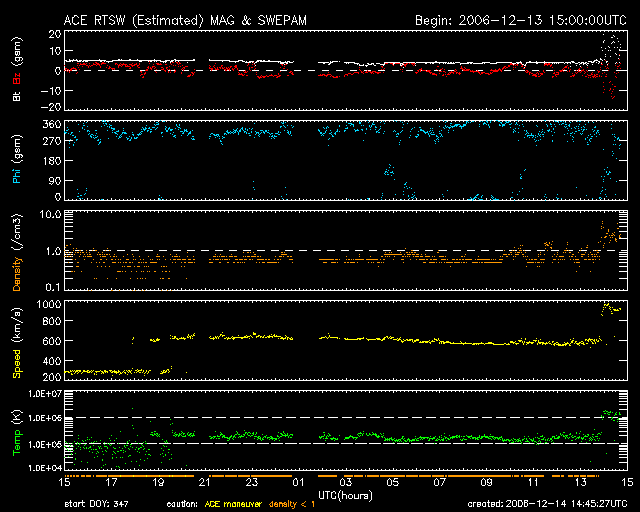Select the orange density < 1 legend entry
Image resolution: width=640 pixels, height=512 pixels.
click(x=294, y=503)
